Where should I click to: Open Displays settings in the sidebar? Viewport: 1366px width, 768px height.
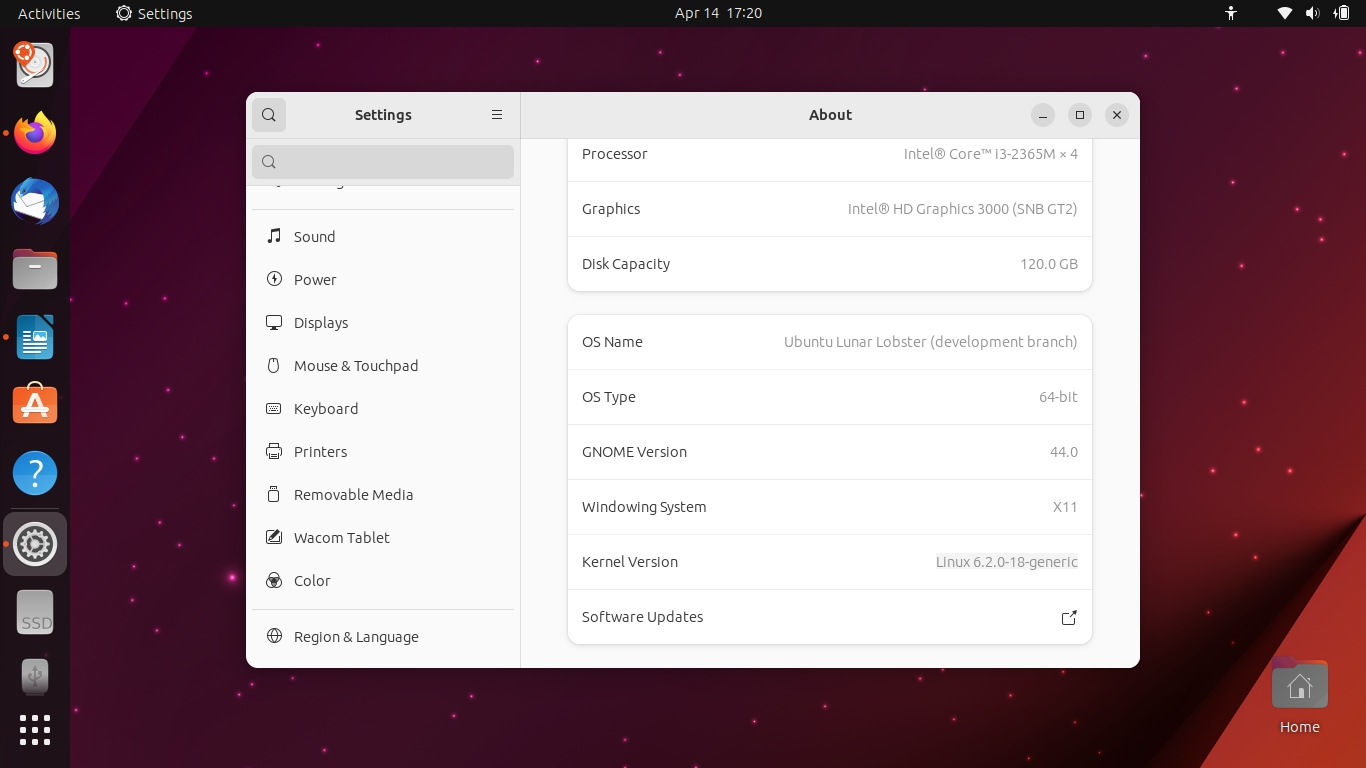click(321, 322)
